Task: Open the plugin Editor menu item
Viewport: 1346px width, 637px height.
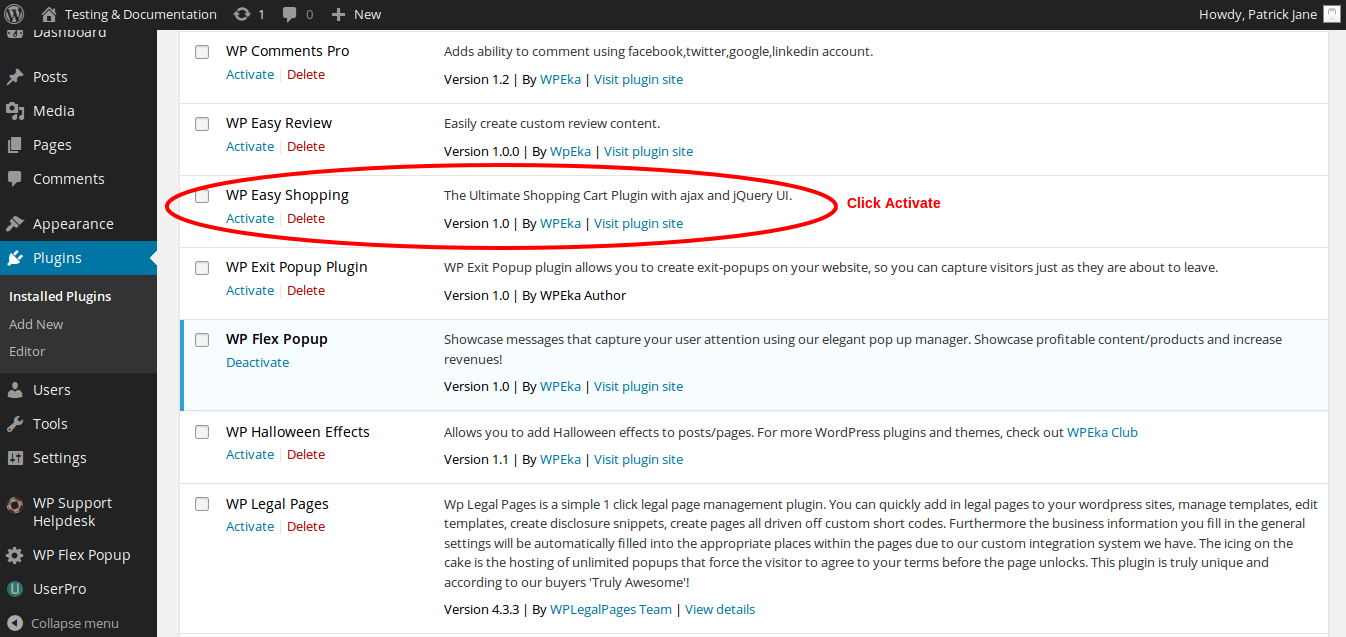Action: tap(27, 351)
